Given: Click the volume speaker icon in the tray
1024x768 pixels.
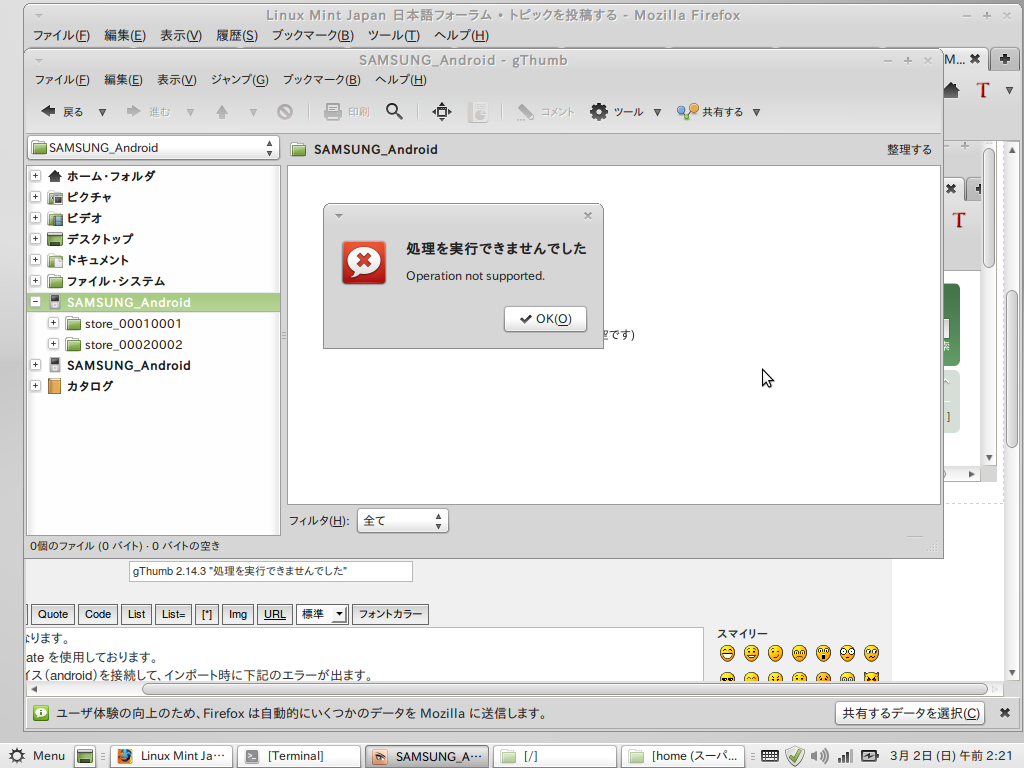Looking at the screenshot, I should (x=820, y=756).
